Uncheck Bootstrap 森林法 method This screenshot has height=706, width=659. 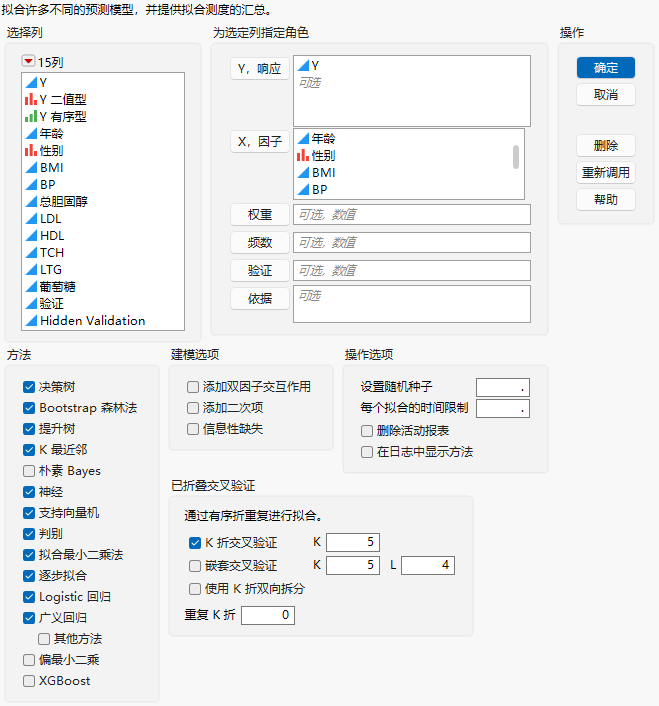coord(29,408)
